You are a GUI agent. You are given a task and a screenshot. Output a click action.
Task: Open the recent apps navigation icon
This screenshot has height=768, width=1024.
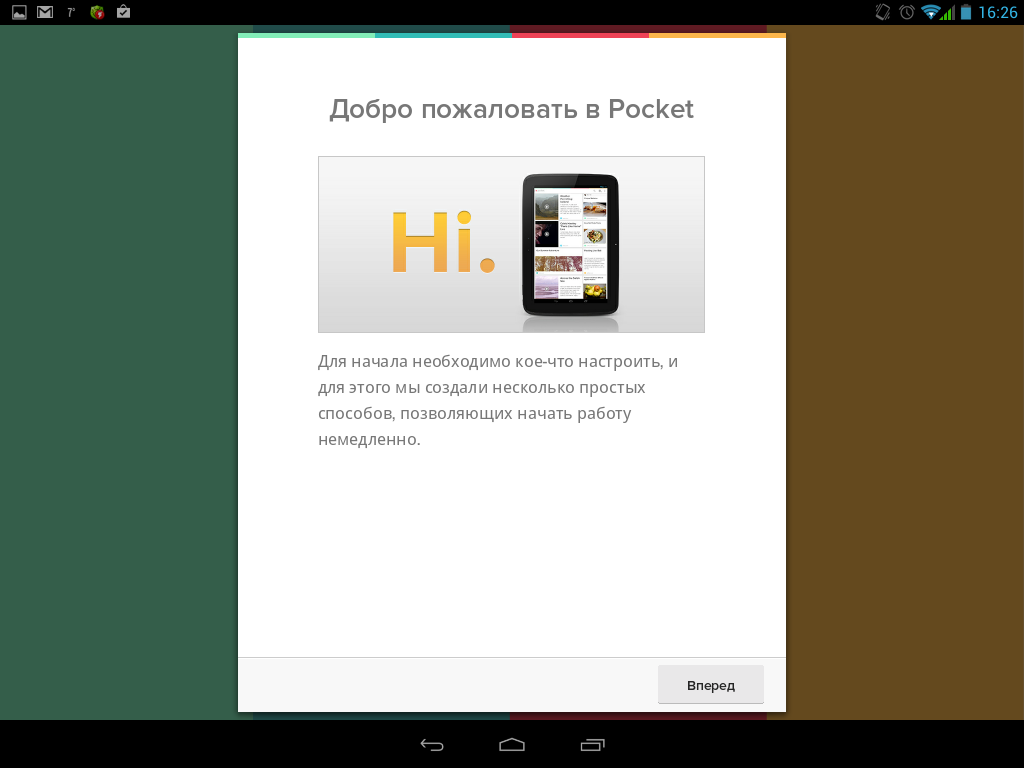pos(592,744)
